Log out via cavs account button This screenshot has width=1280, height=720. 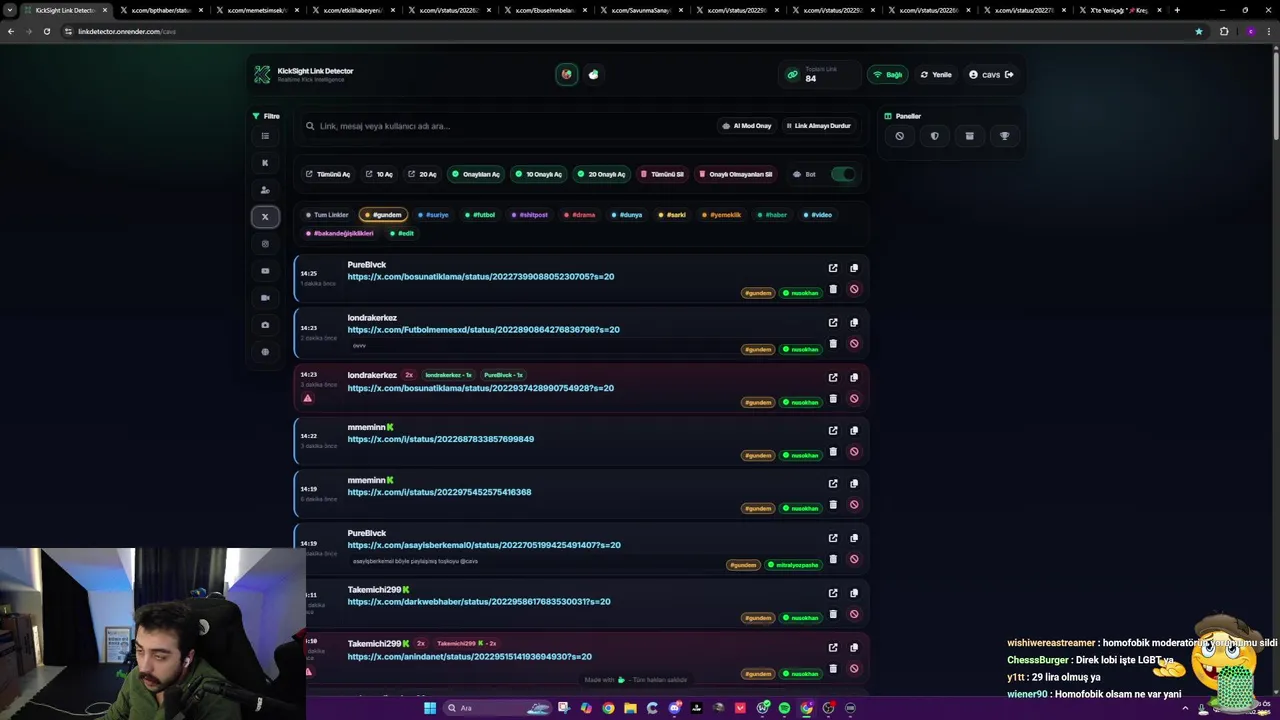[991, 74]
